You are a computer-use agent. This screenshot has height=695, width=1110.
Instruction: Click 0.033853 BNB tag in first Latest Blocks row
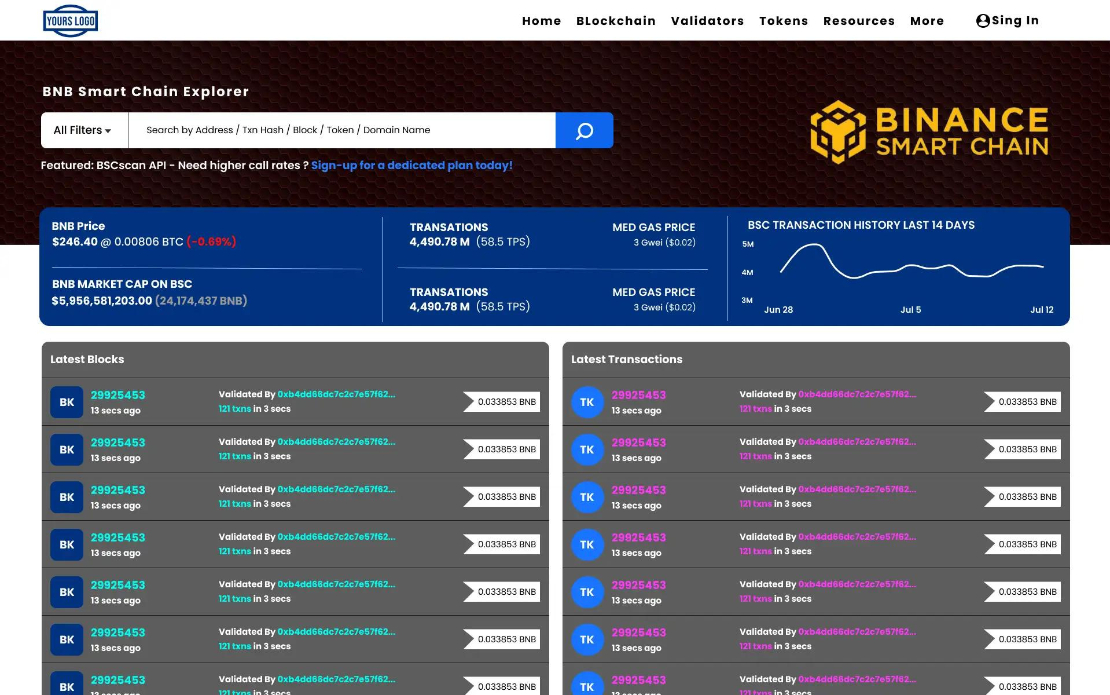(502, 402)
